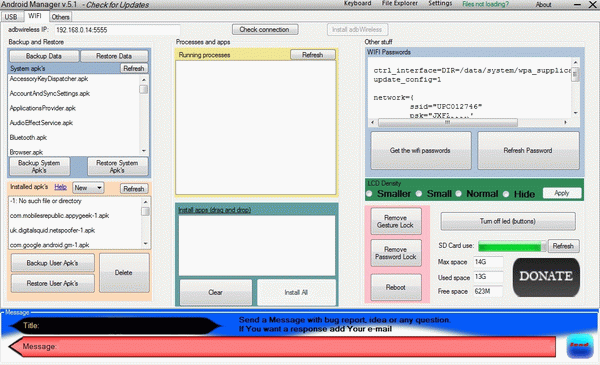The height and width of the screenshot is (365, 600).
Task: Open the Others tab
Action: pyautogui.click(x=60, y=17)
